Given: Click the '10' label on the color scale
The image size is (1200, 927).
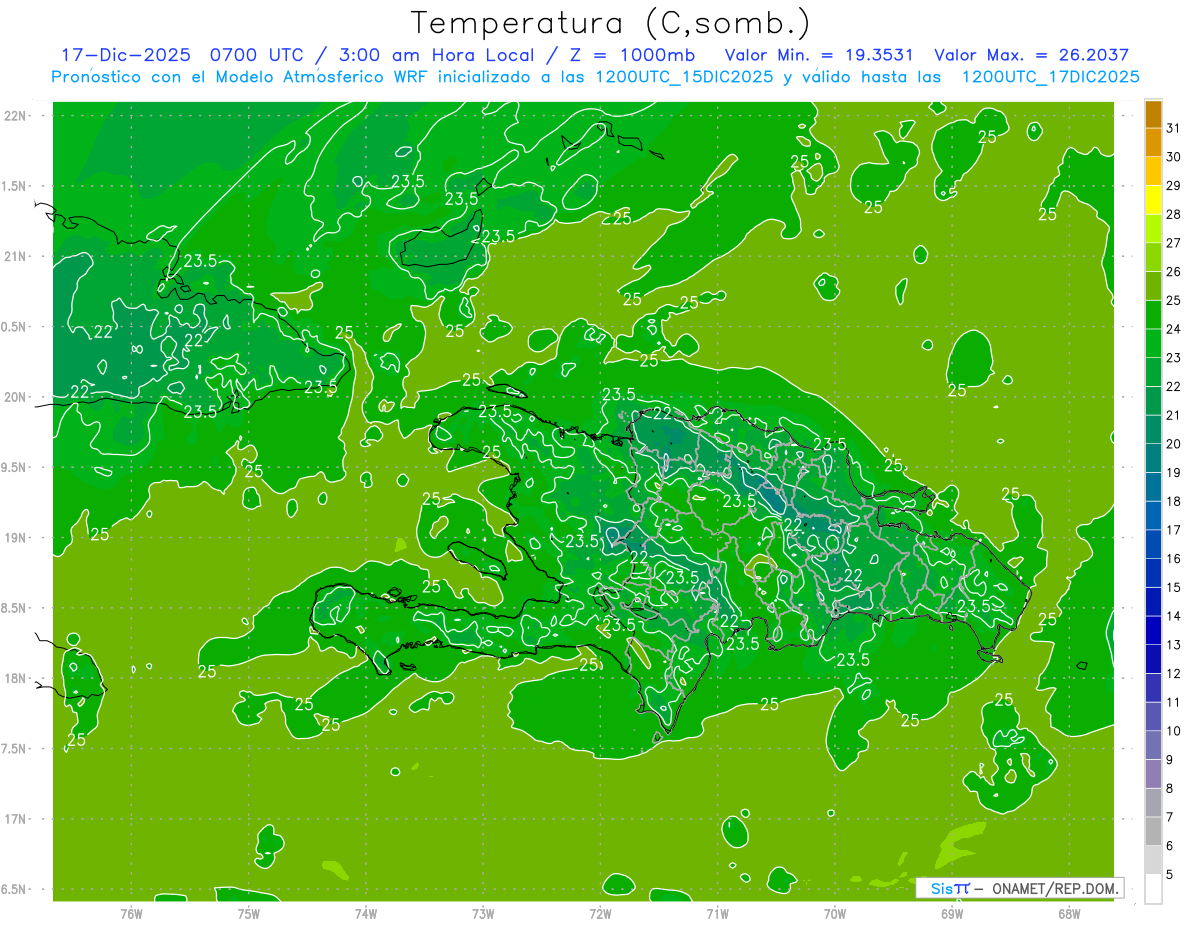Looking at the screenshot, I should click(1174, 731).
